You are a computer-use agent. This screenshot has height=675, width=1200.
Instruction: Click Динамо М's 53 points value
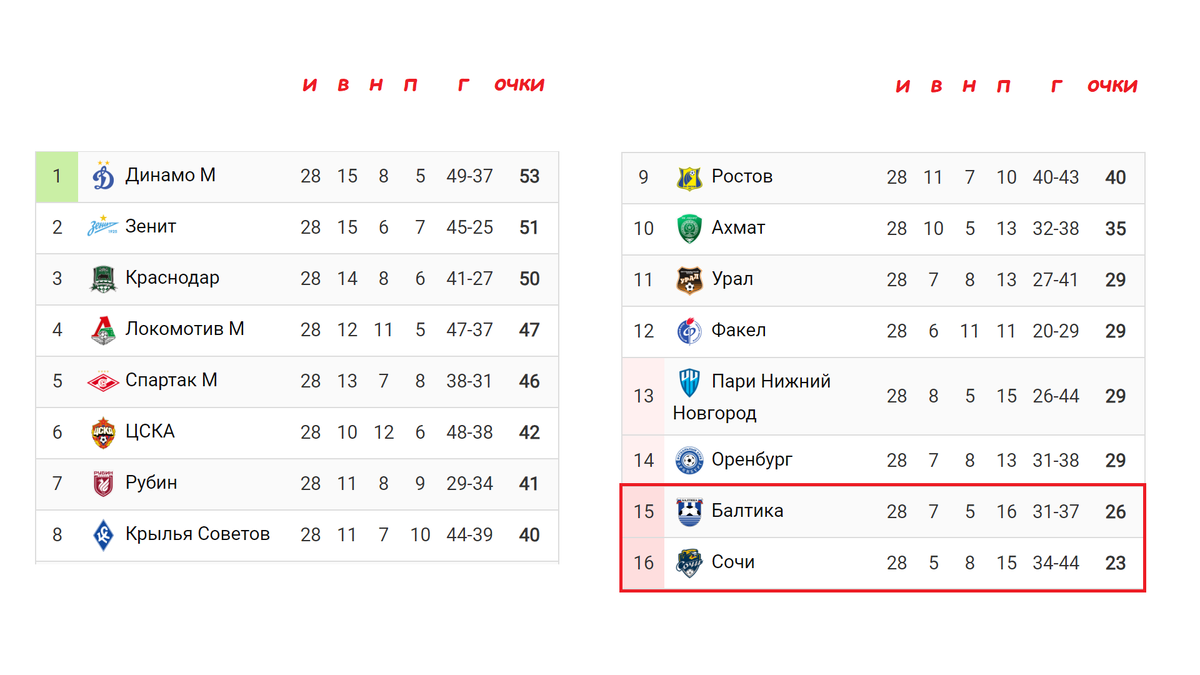[529, 177]
